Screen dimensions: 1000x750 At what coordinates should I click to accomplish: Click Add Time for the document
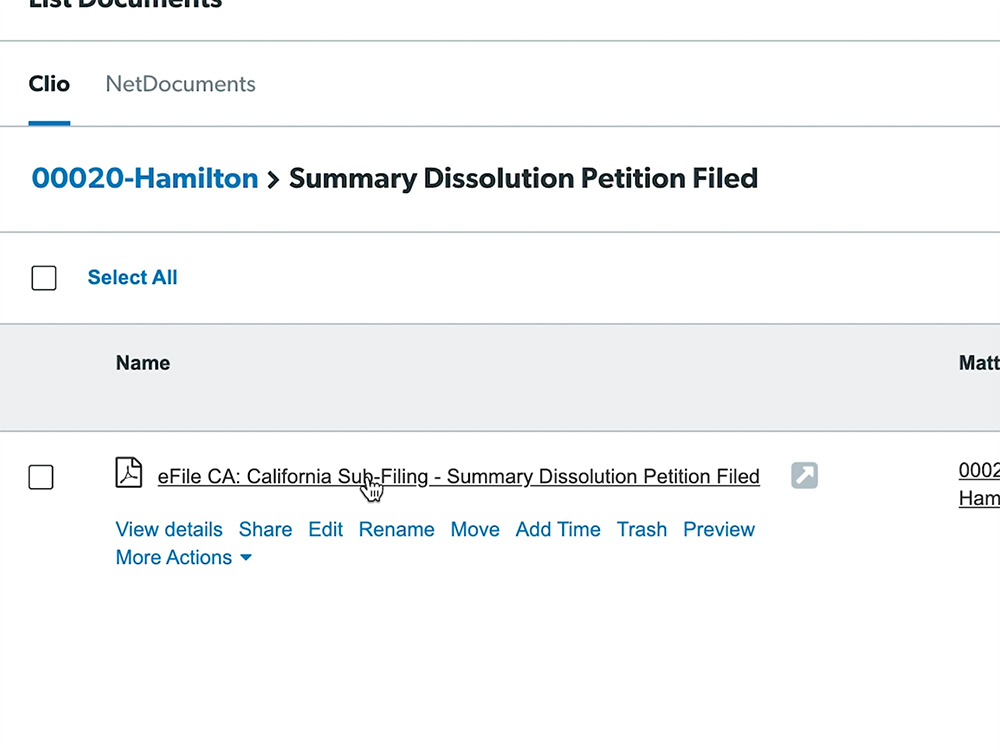(x=558, y=530)
